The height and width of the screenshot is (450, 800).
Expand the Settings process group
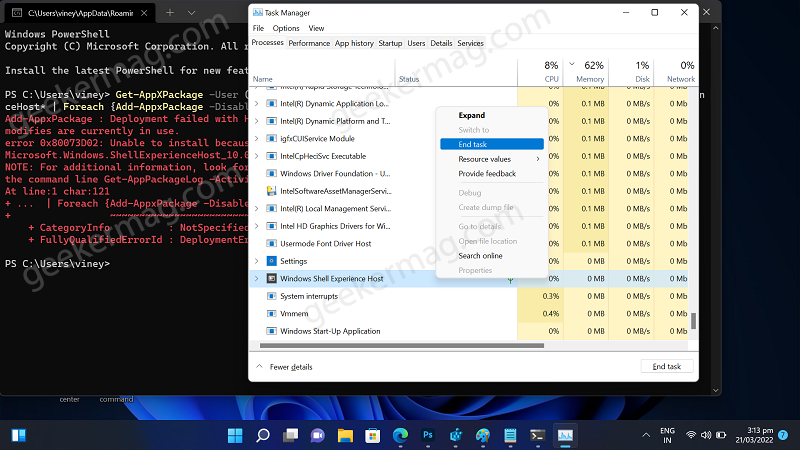click(x=257, y=261)
